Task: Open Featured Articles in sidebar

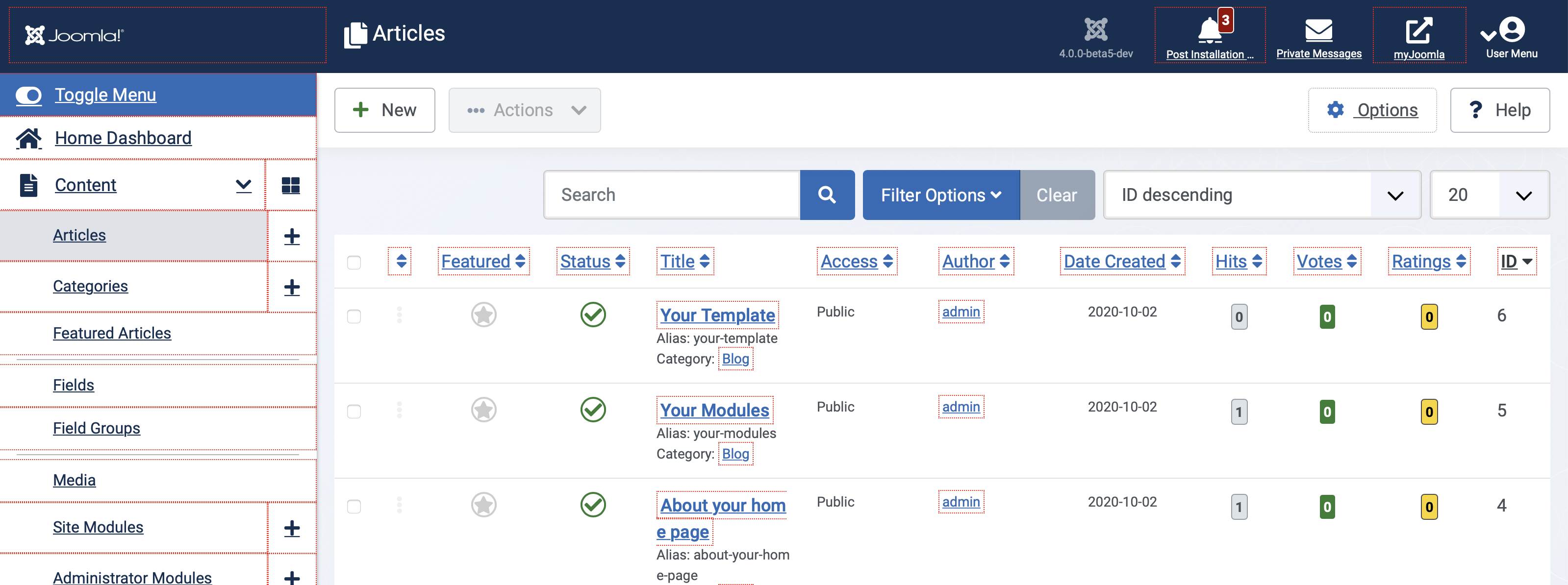Action: click(x=112, y=333)
